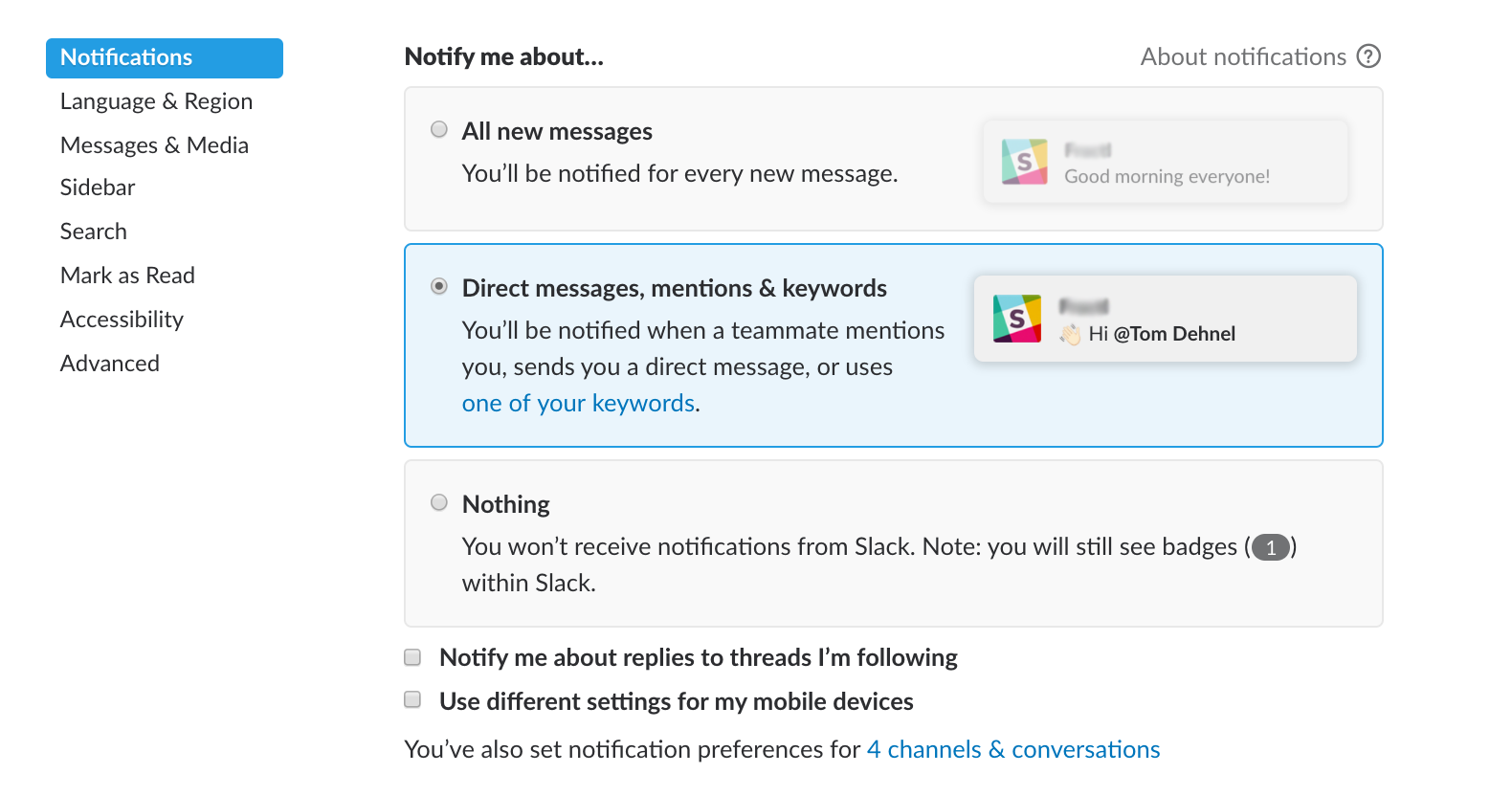Click the About notifications link text
1512x796 pixels.
[1242, 57]
